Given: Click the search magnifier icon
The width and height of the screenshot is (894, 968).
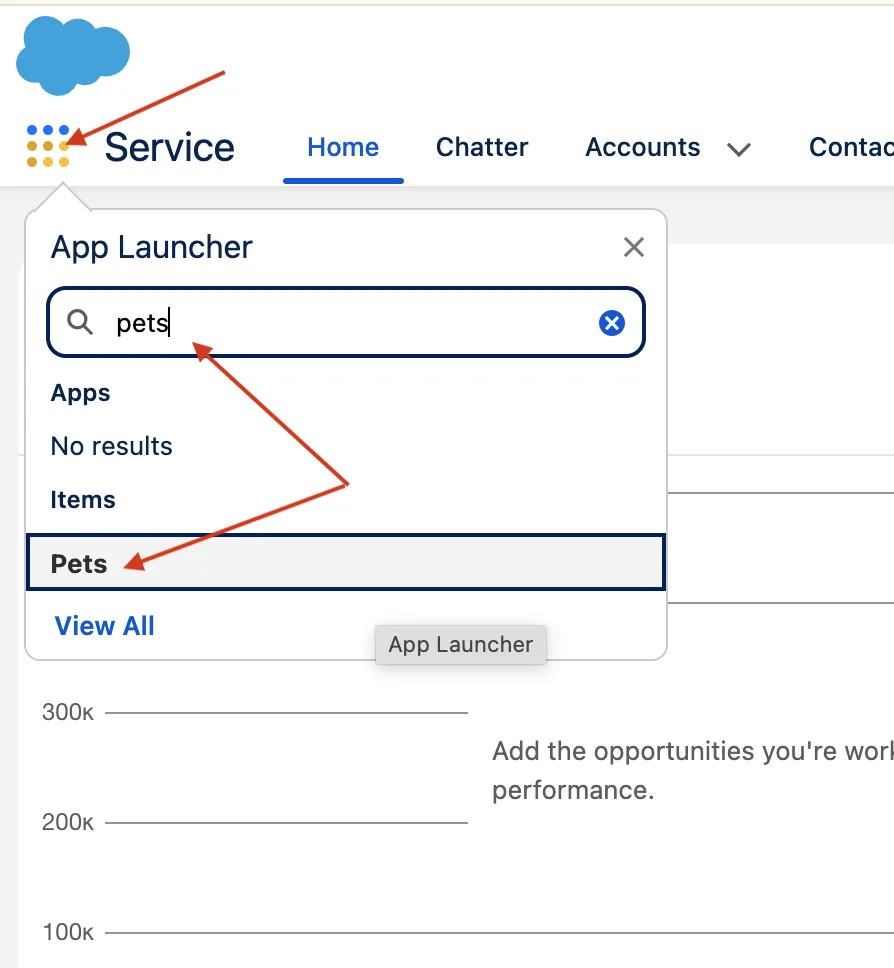Looking at the screenshot, I should [80, 322].
